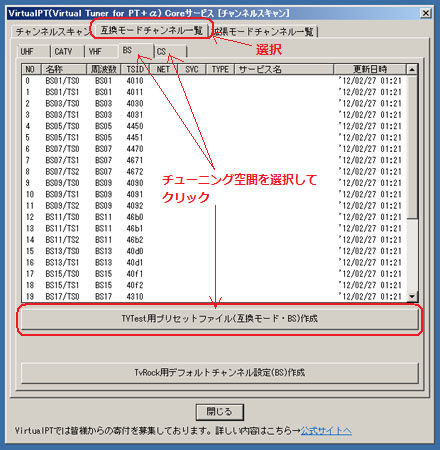Click TSID value 4672

click(x=135, y=171)
